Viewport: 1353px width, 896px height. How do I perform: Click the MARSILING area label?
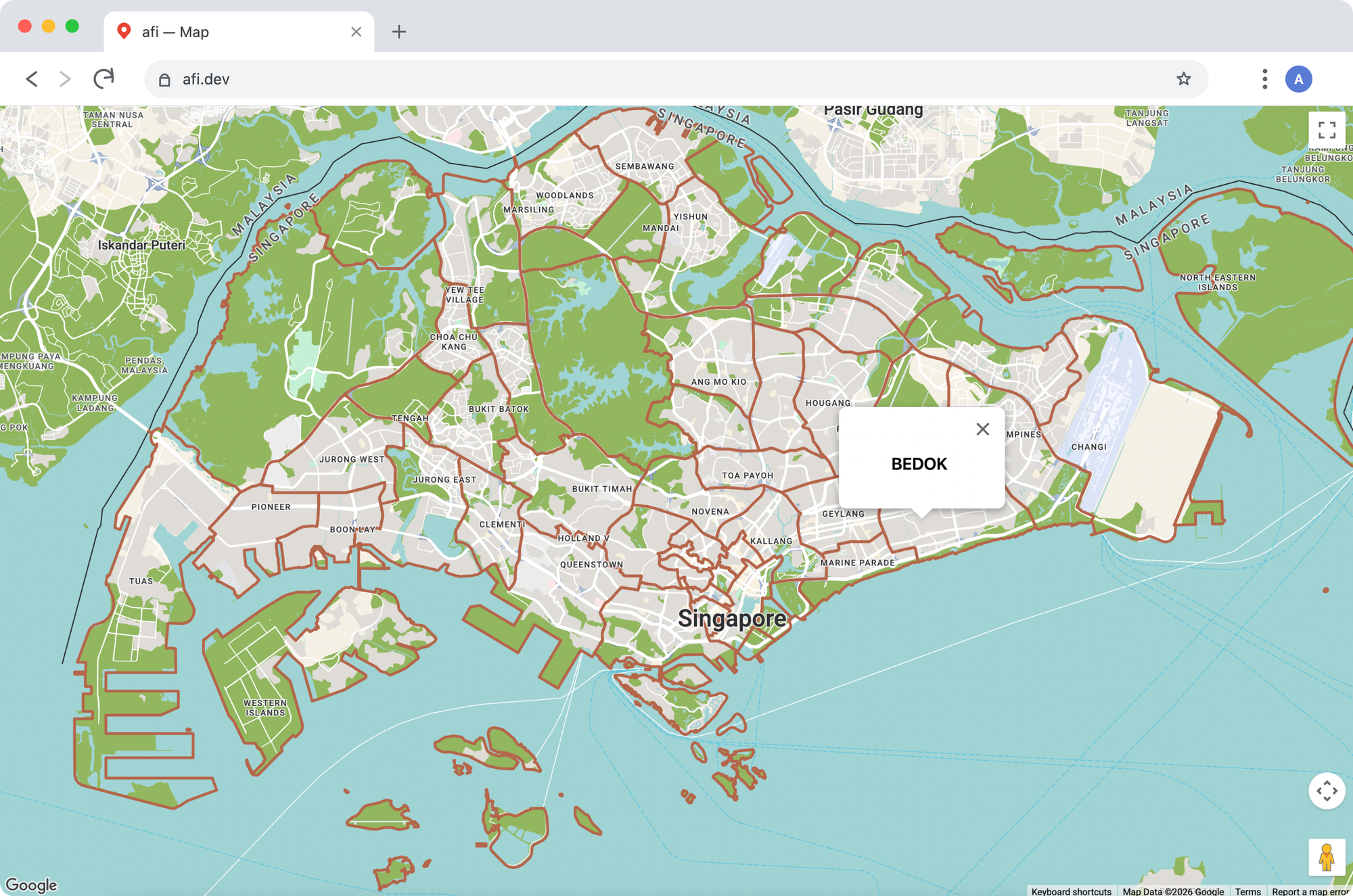click(x=528, y=210)
